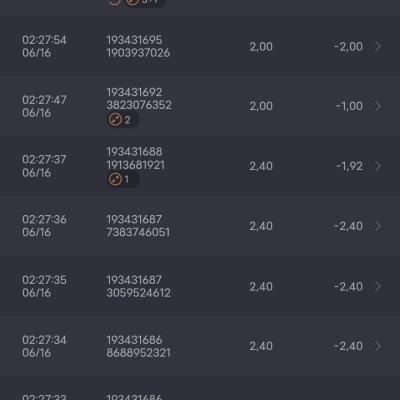Open the row with ID 3059524612
The width and height of the screenshot is (400, 400).
(200, 286)
